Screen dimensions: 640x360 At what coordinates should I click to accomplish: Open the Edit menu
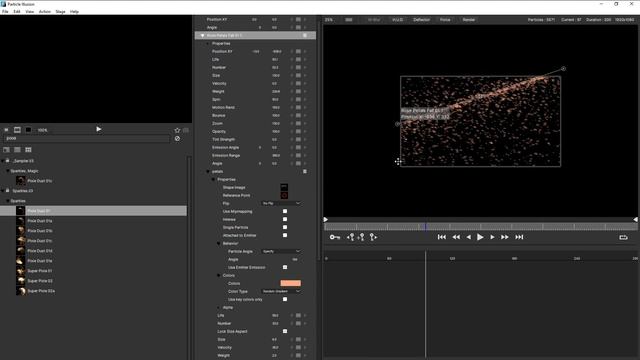[17, 11]
